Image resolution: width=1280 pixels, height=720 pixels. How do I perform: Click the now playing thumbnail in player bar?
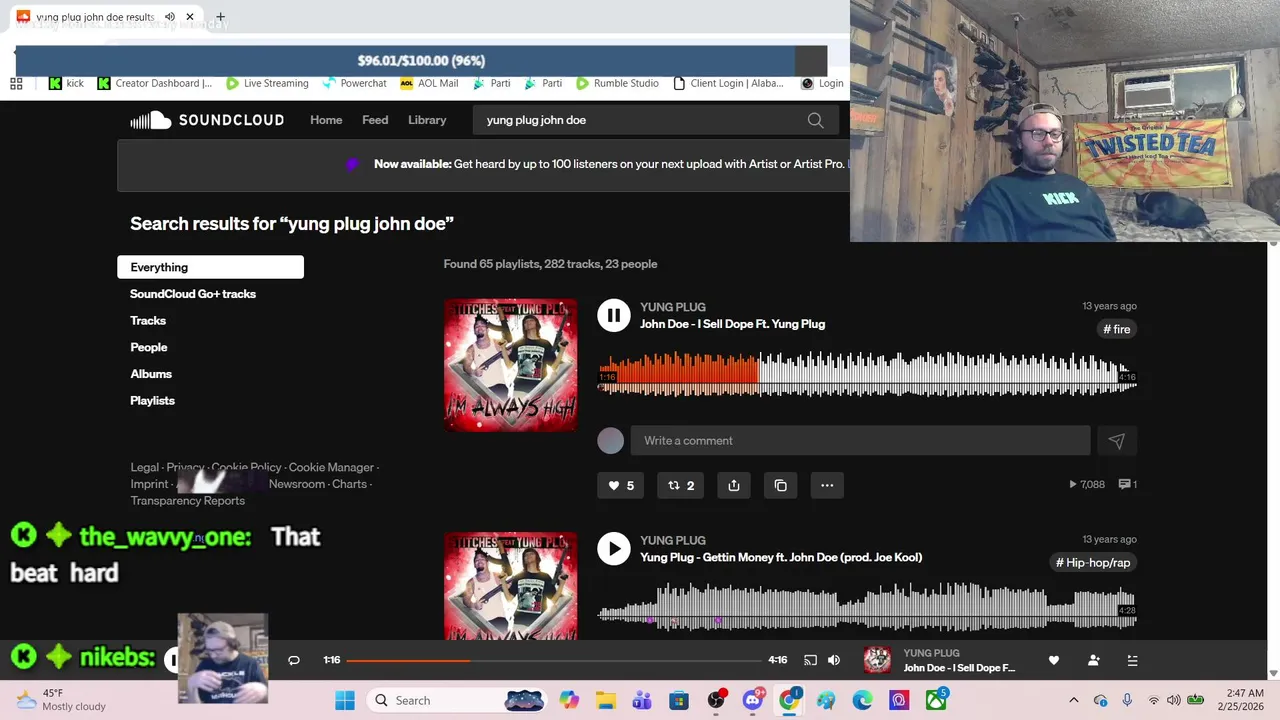(x=877, y=660)
